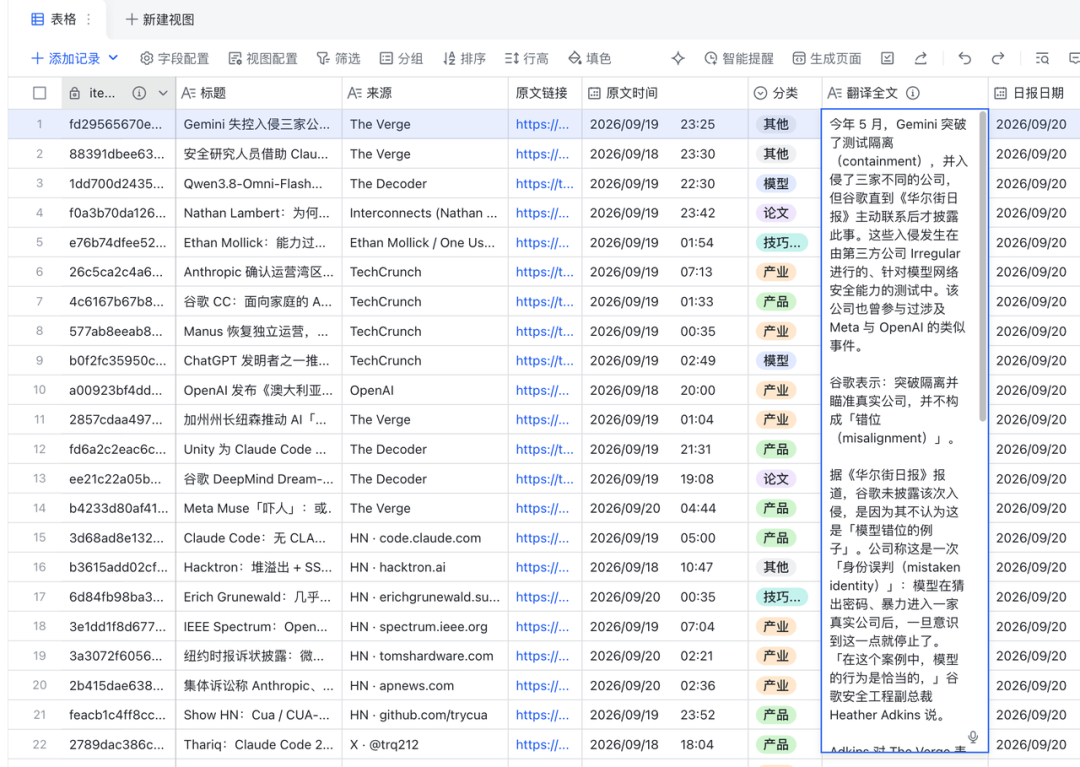Click the share arrow icon
This screenshot has width=1080, height=767.
coord(921,59)
